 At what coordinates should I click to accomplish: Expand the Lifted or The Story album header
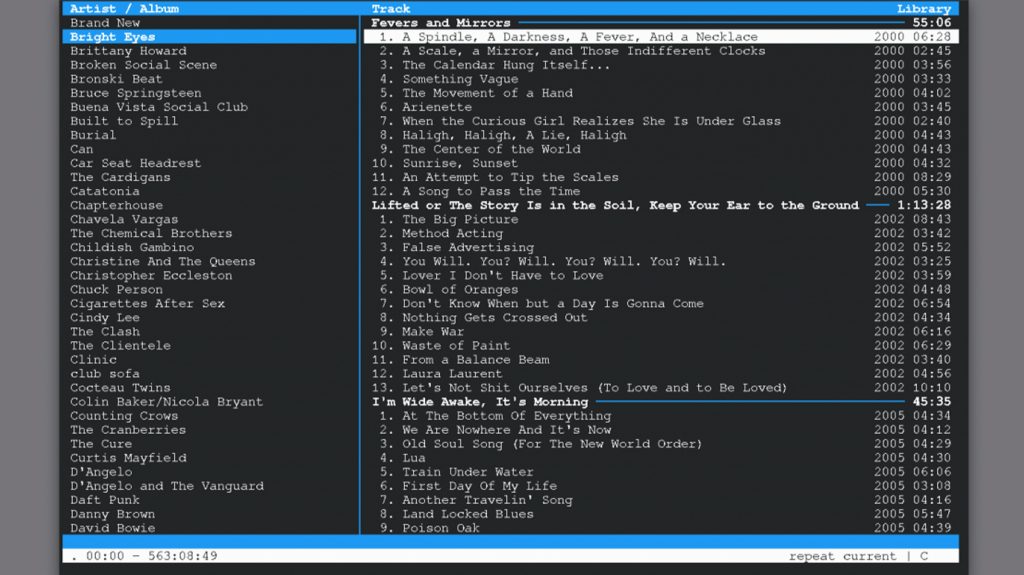(x=614, y=205)
